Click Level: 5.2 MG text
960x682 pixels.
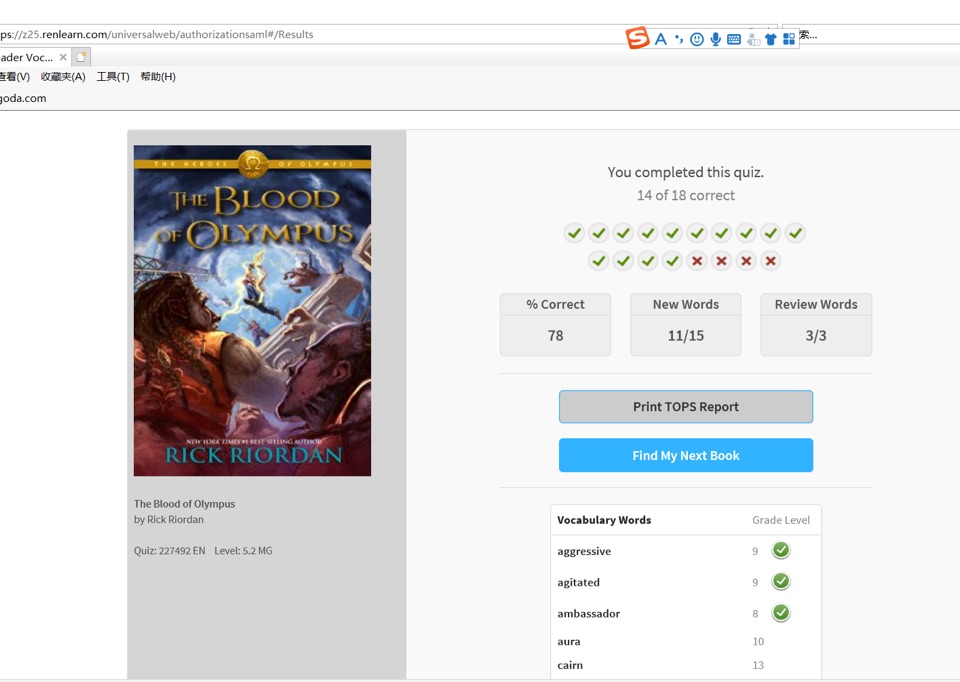[x=243, y=551]
